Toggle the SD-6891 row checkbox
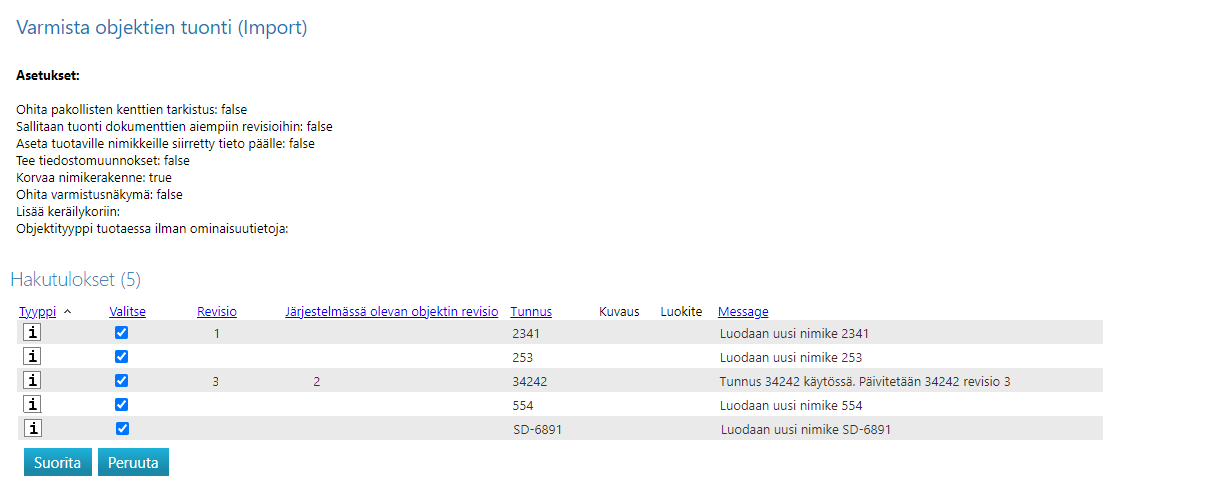The width and height of the screenshot is (1217, 488). click(122, 428)
